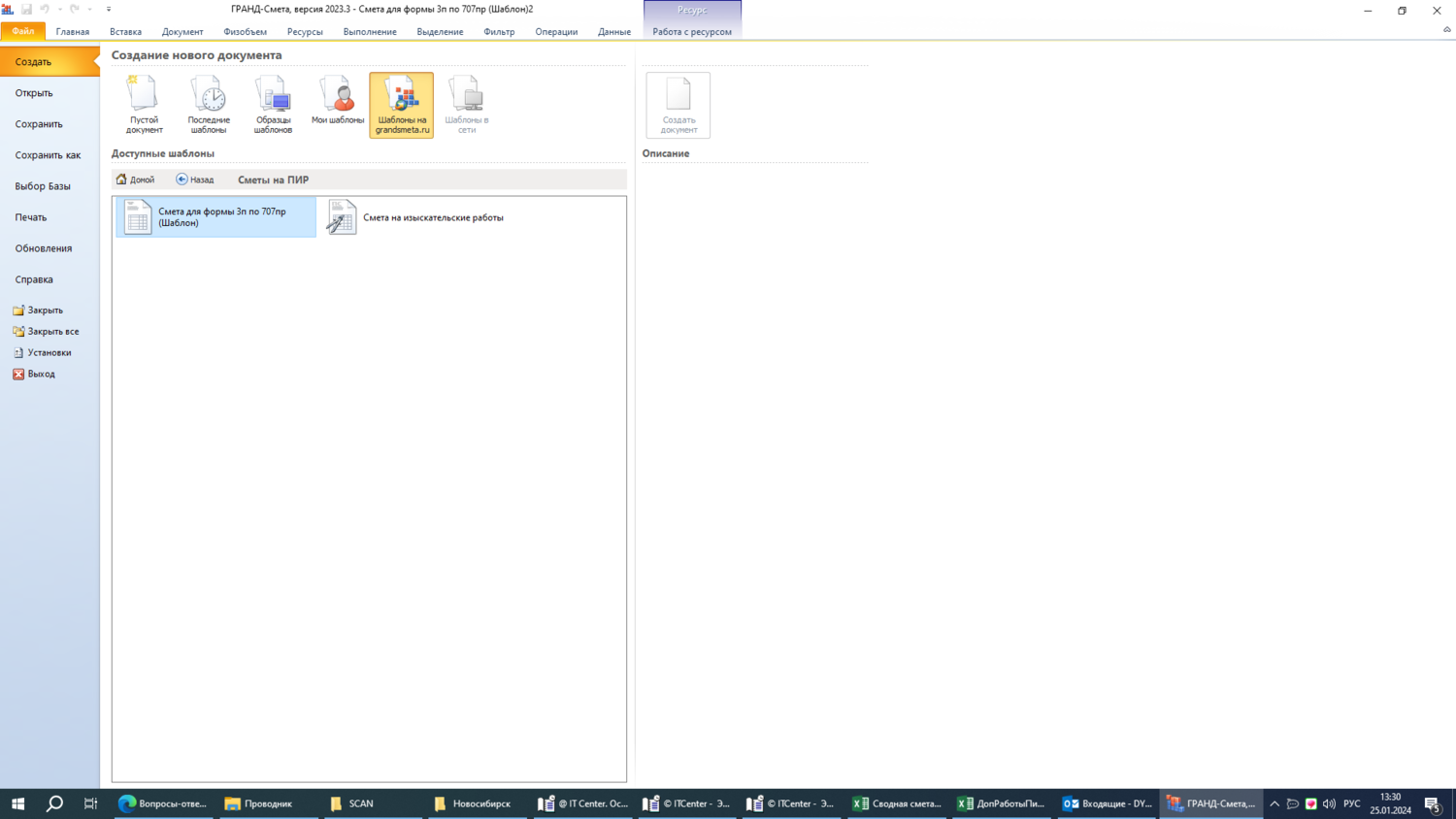Open the taskbar clock showing 13:30
1456x819 pixels.
coord(1391,803)
